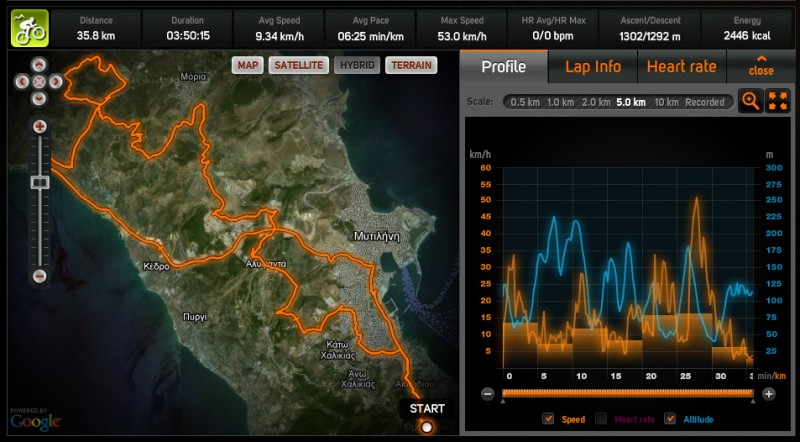Viewport: 800px width, 442px height.
Task: Click the Google logo link
Action: coord(35,421)
